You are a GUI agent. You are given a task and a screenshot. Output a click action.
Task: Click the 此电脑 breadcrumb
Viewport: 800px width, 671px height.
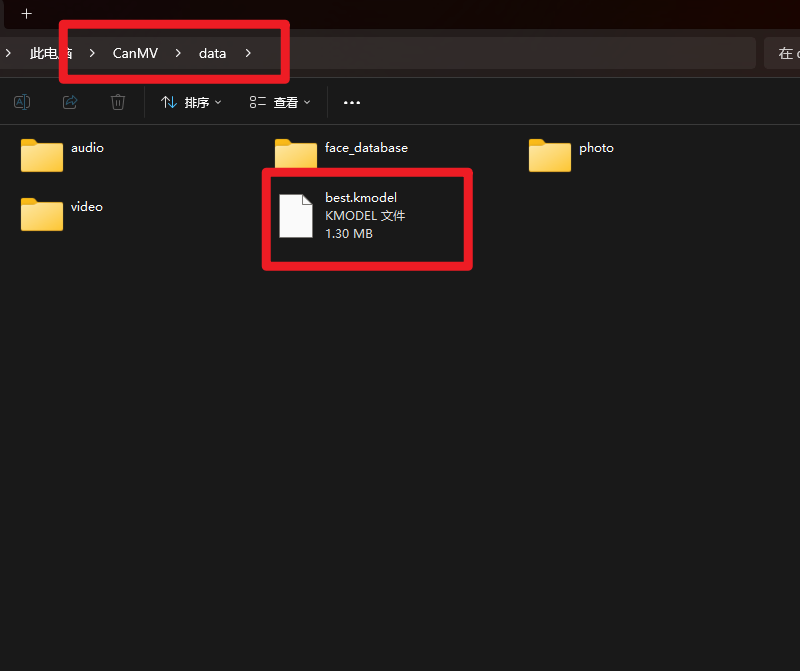click(51, 53)
